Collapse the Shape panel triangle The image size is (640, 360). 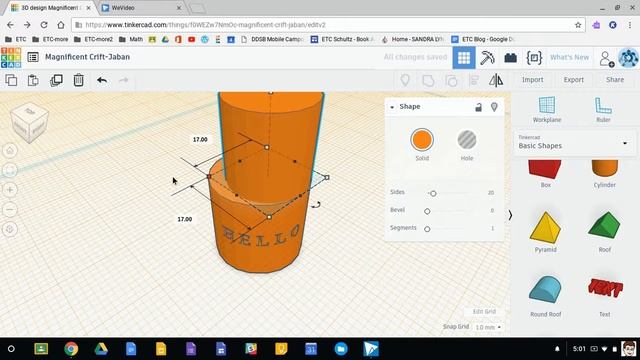coord(392,107)
